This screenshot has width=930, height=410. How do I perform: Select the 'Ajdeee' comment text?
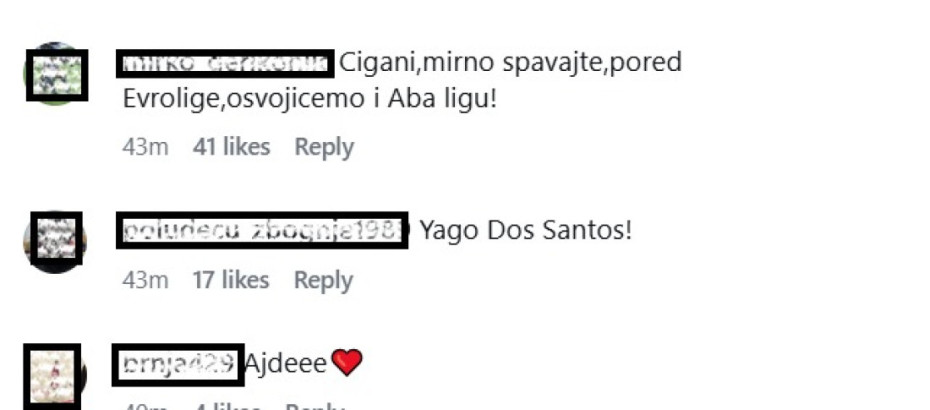[x=285, y=363]
